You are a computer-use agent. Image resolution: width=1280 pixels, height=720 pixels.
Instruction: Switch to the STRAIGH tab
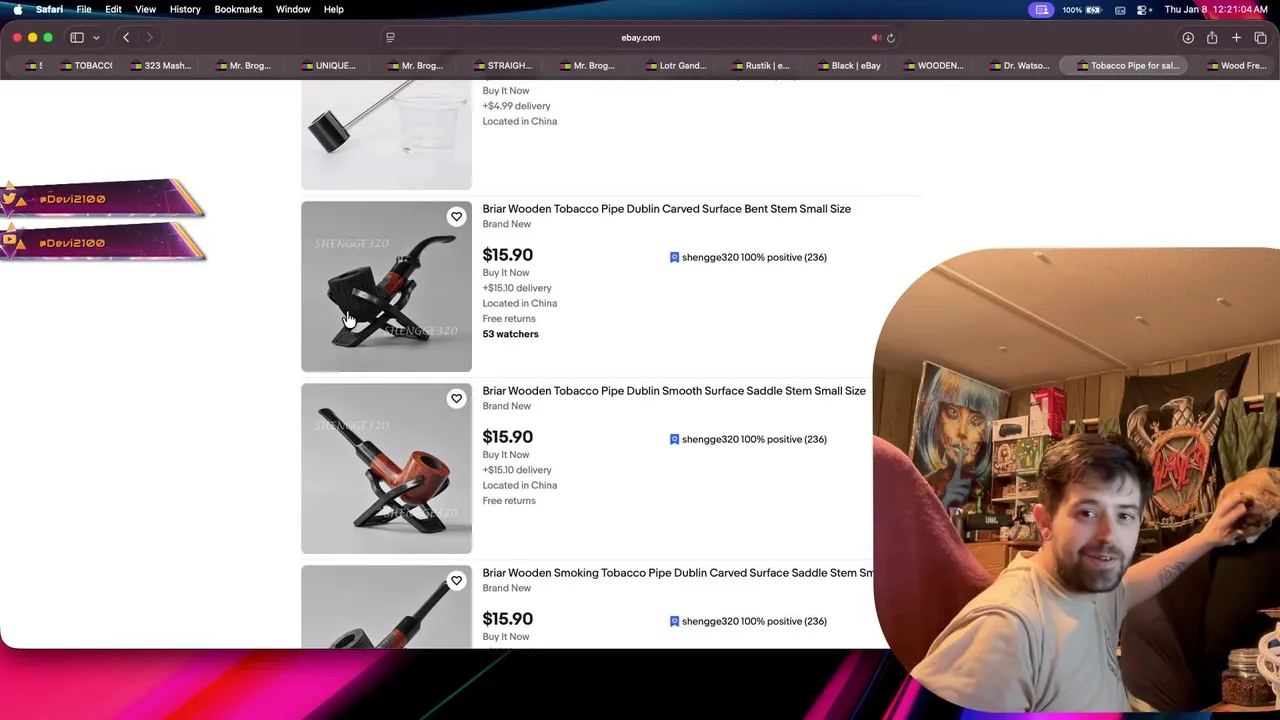click(502, 66)
